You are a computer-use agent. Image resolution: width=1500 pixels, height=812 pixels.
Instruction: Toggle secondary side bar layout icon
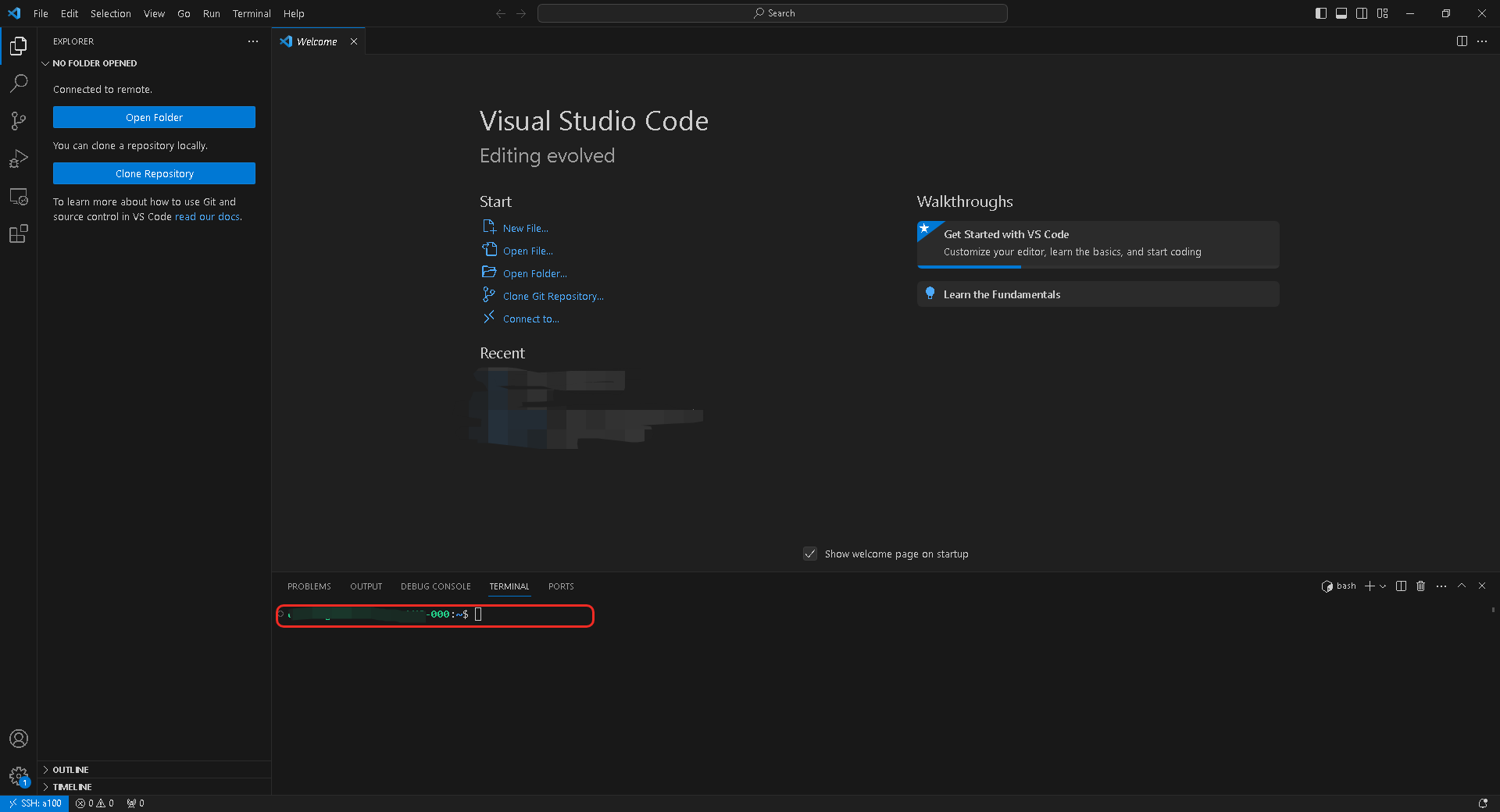1362,13
